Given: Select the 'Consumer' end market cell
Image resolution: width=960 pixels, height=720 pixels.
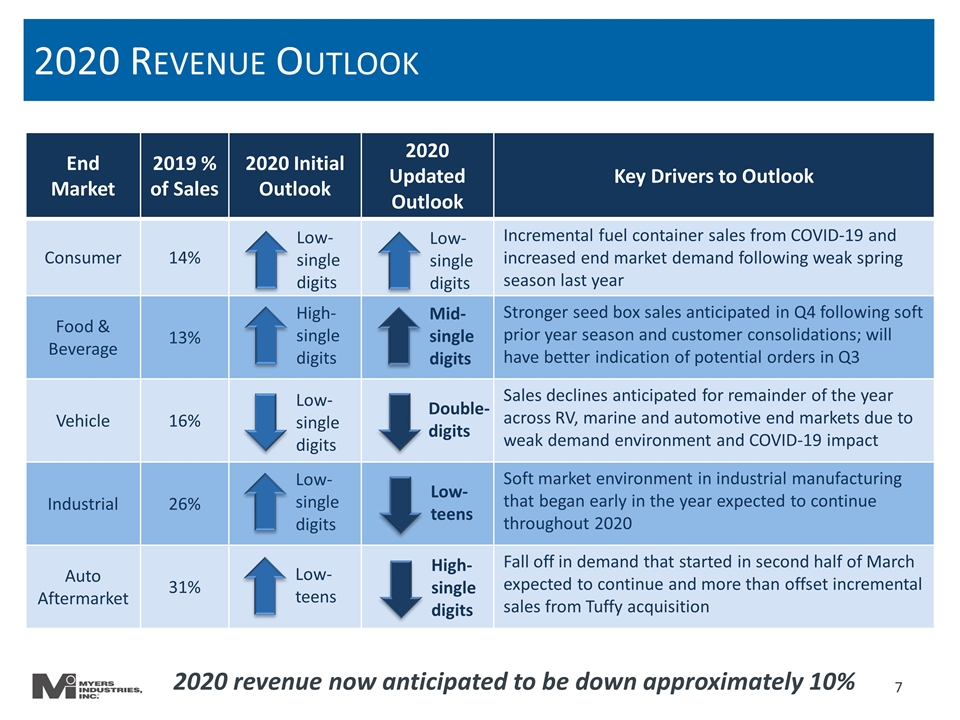Looking at the screenshot, I should pyautogui.click(x=83, y=258).
